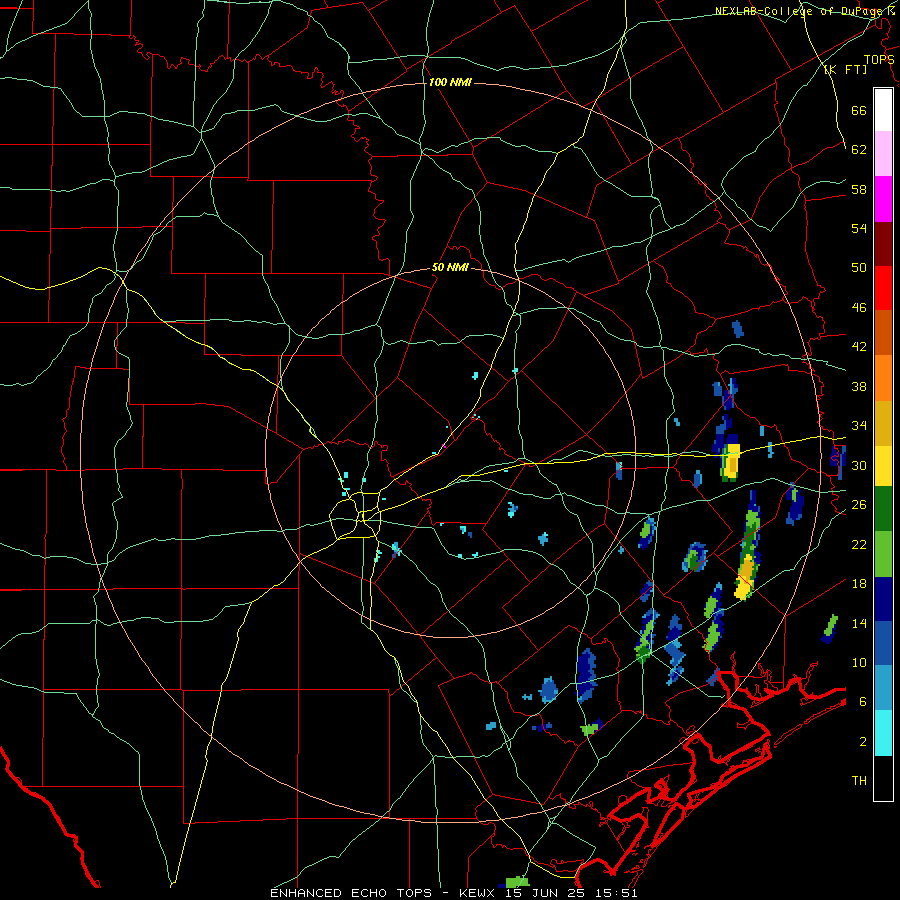
Task: Select the legend value 50
Action: click(x=859, y=267)
